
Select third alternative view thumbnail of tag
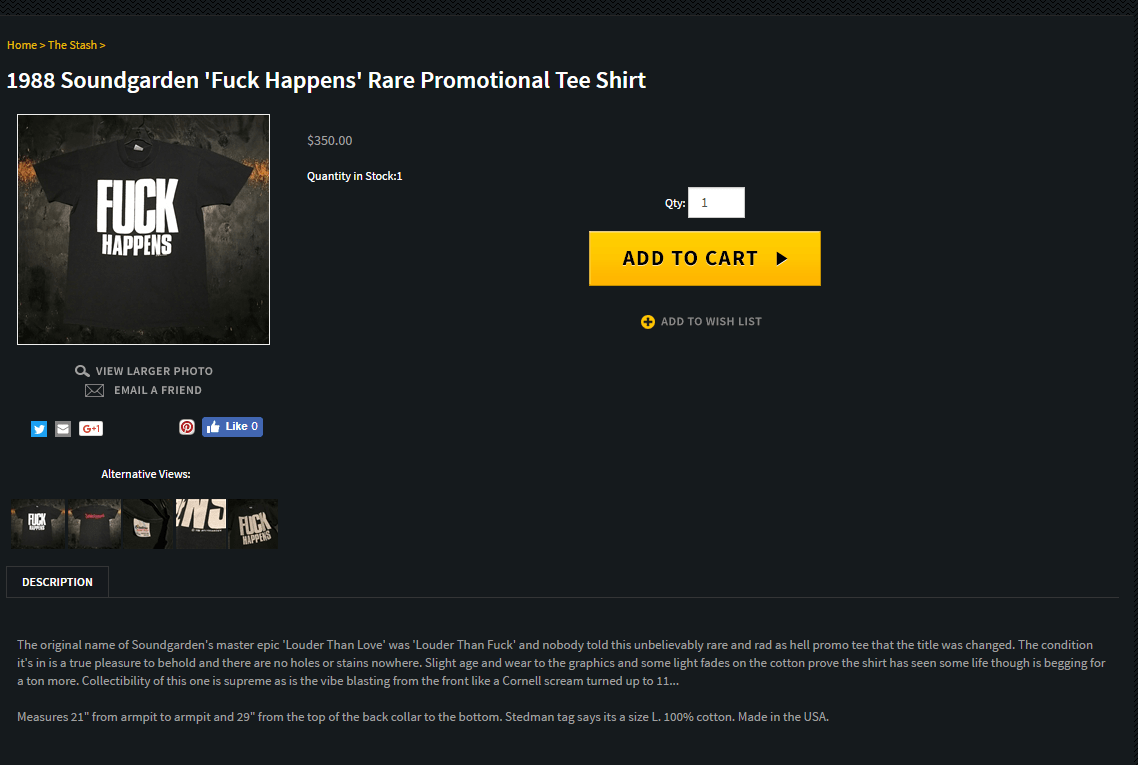pos(149,523)
